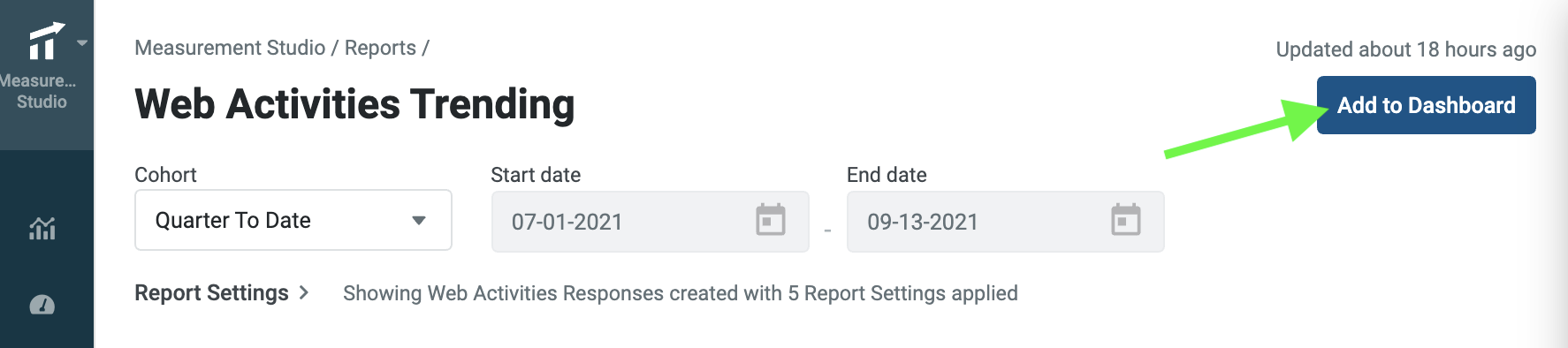Image resolution: width=1568 pixels, height=348 pixels.
Task: Click the Cohort field label
Action: (165, 175)
